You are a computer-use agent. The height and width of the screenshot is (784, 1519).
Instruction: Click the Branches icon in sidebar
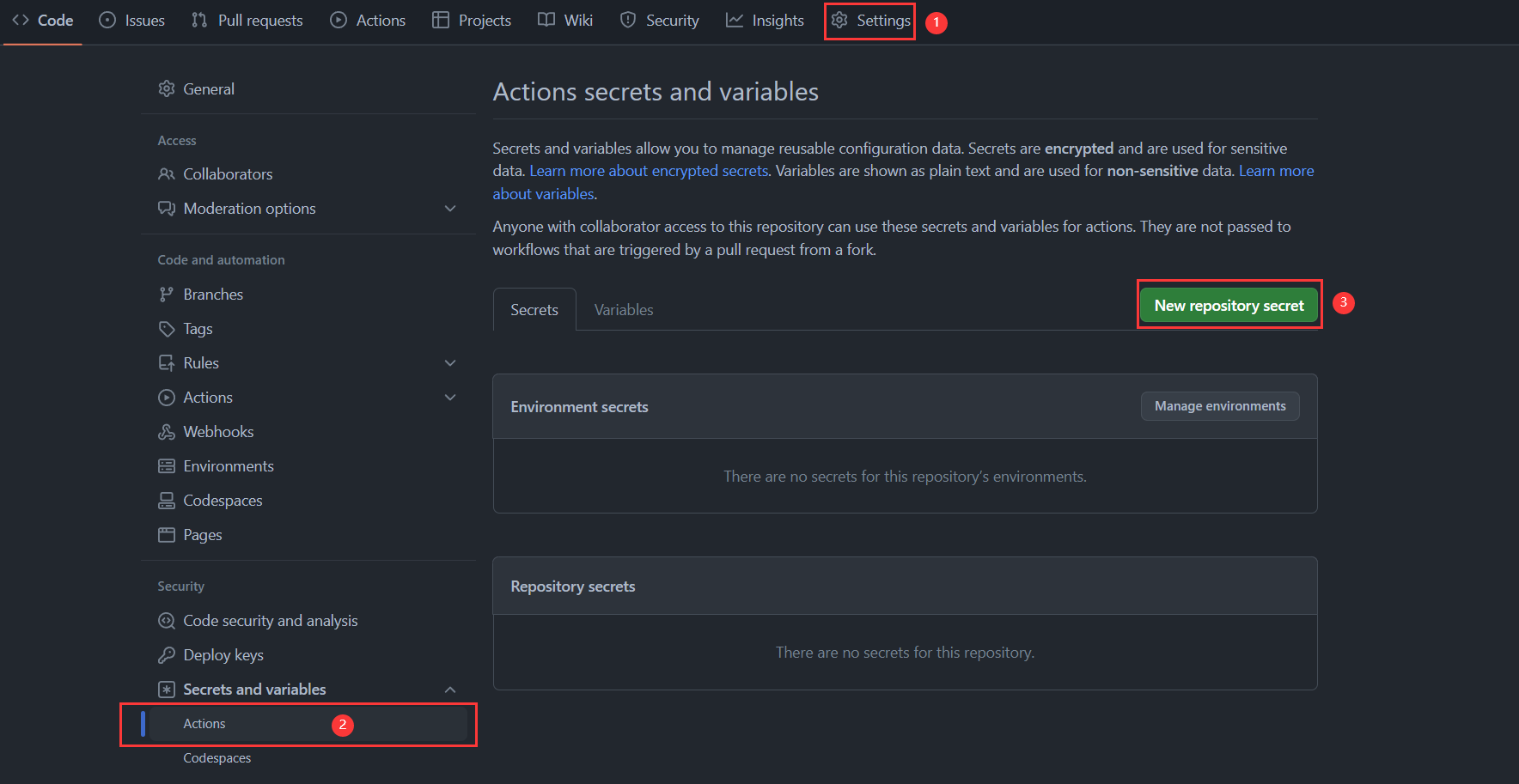(167, 295)
